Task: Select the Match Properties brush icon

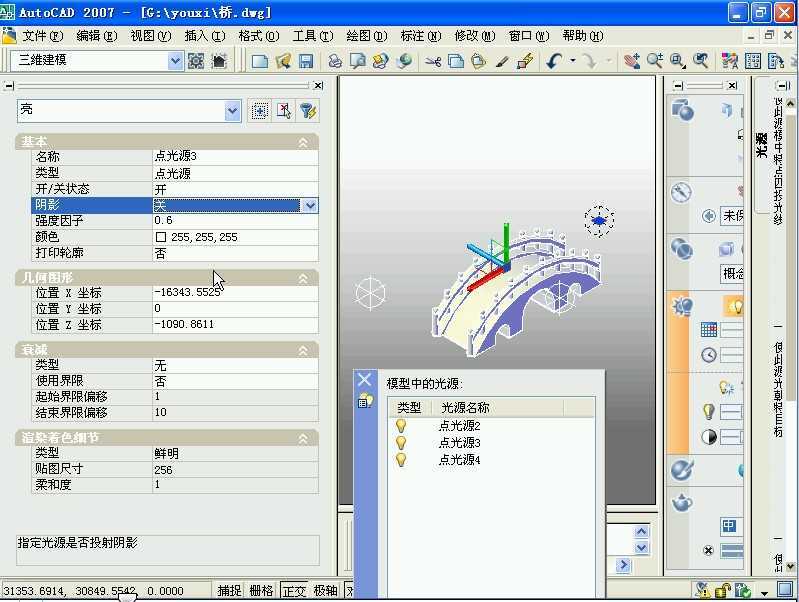Action: (x=502, y=61)
